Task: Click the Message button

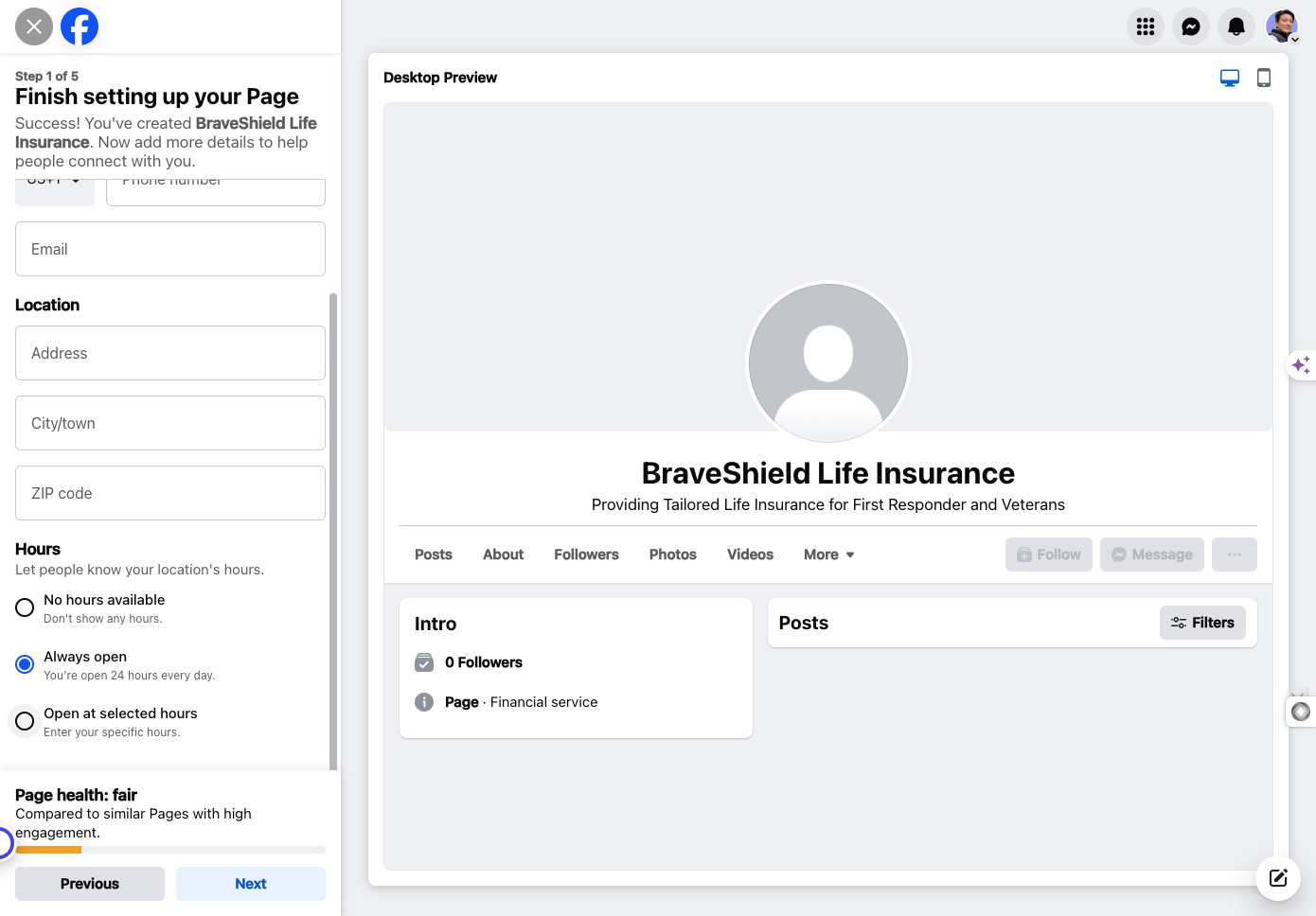Action: click(1152, 555)
